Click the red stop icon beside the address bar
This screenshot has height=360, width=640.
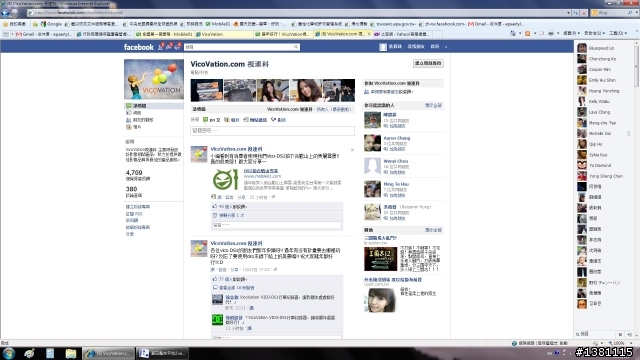coord(584,13)
